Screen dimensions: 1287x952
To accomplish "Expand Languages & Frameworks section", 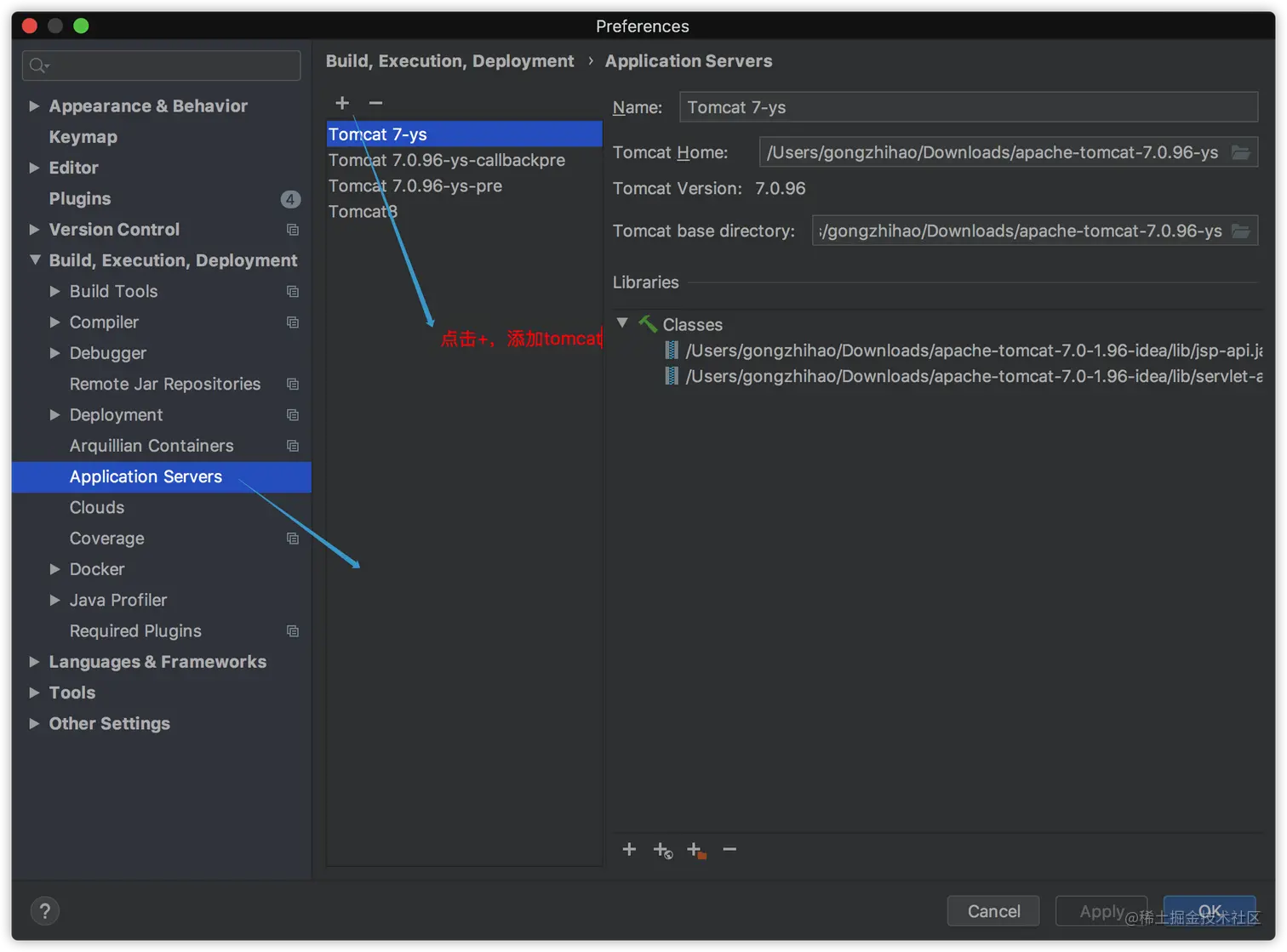I will (x=34, y=662).
